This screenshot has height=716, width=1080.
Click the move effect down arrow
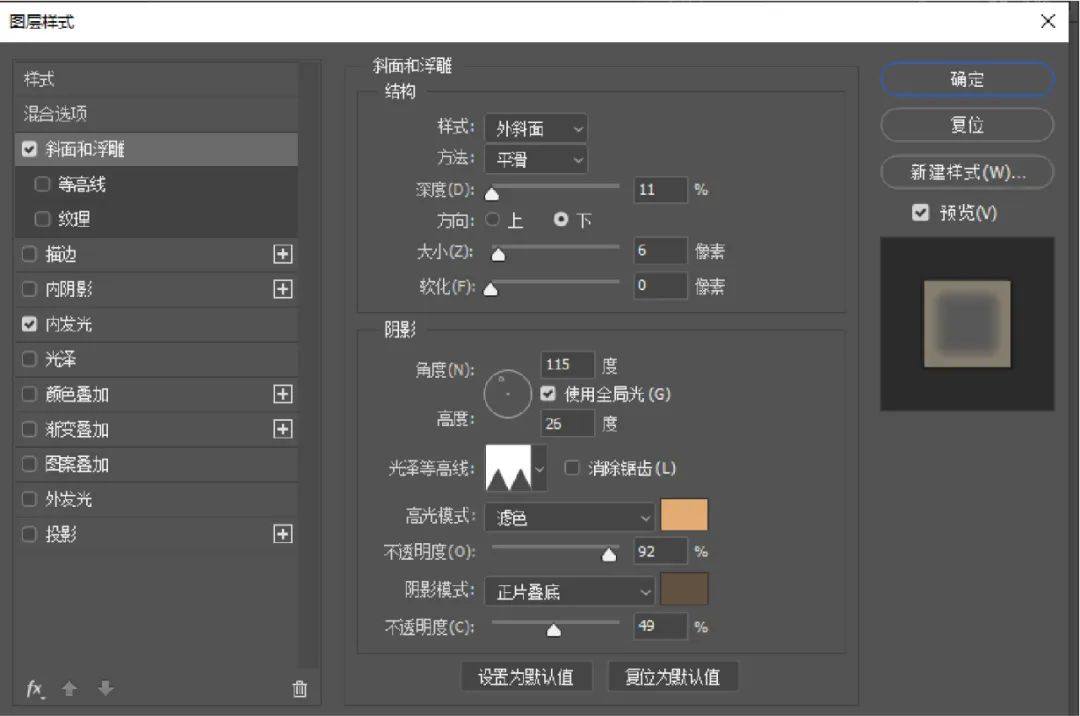coord(106,689)
